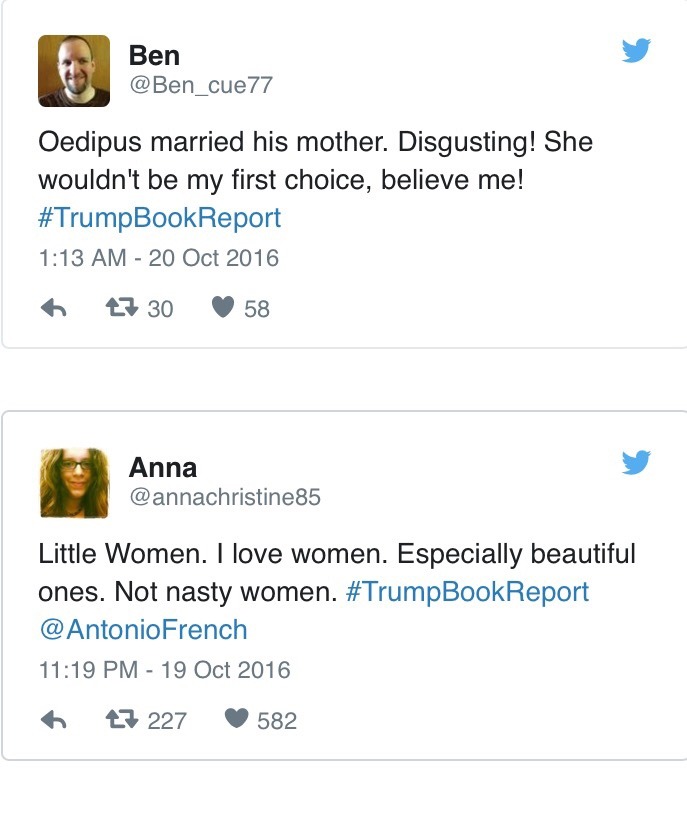Open timestamp 1:13 AM - 20 Oct 2016
The image size is (687, 816).
[x=158, y=258]
